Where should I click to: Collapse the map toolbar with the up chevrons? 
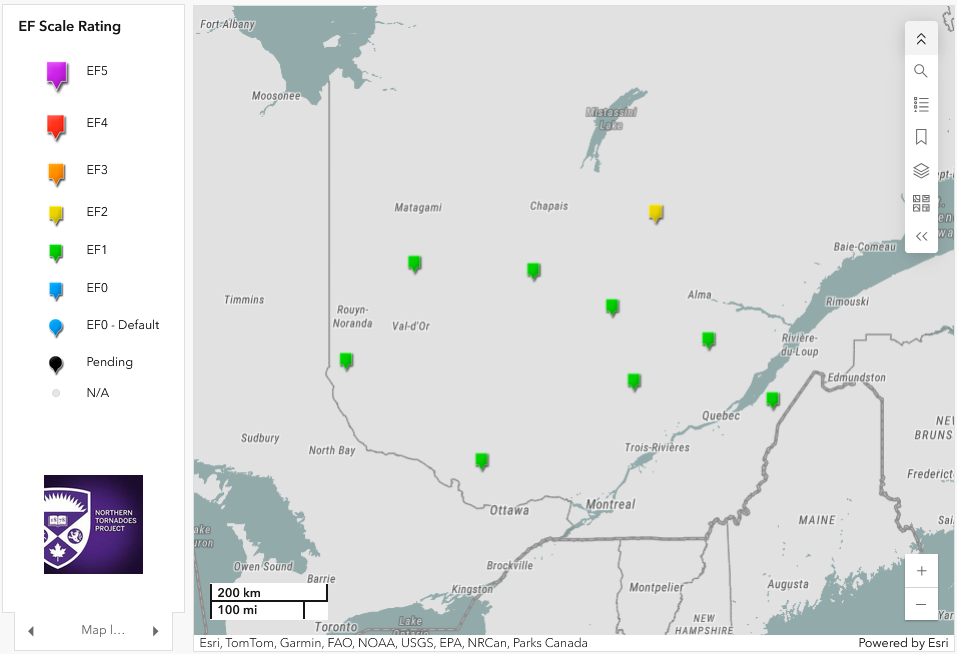coord(921,39)
